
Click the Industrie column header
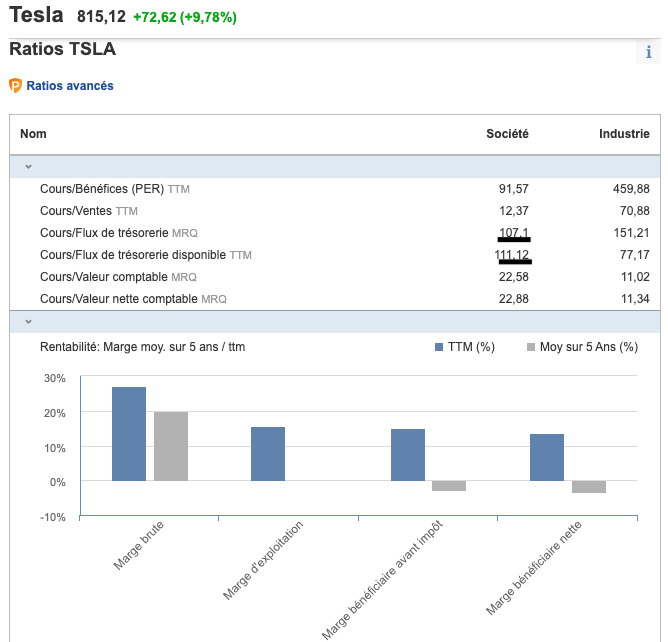click(624, 134)
